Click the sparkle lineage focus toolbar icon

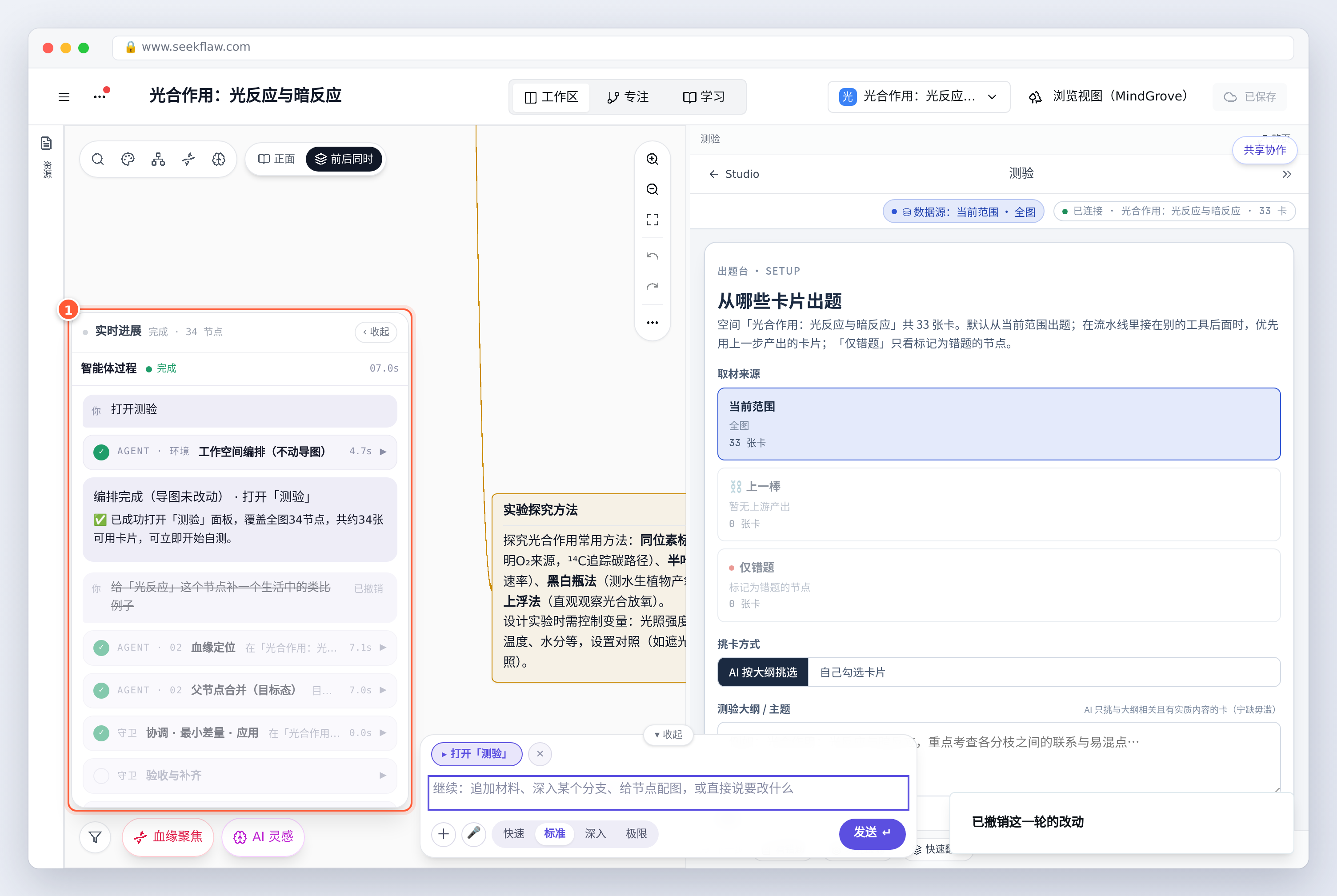[x=188, y=159]
